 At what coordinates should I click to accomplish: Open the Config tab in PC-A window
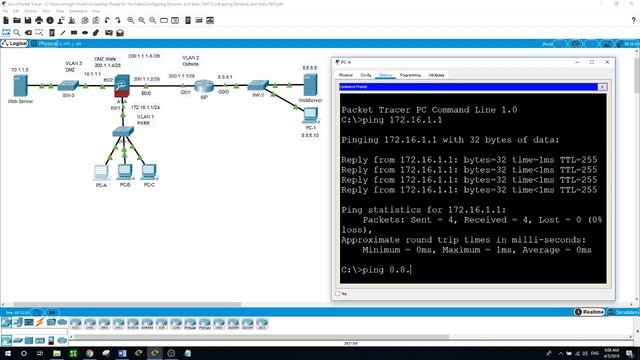point(366,75)
